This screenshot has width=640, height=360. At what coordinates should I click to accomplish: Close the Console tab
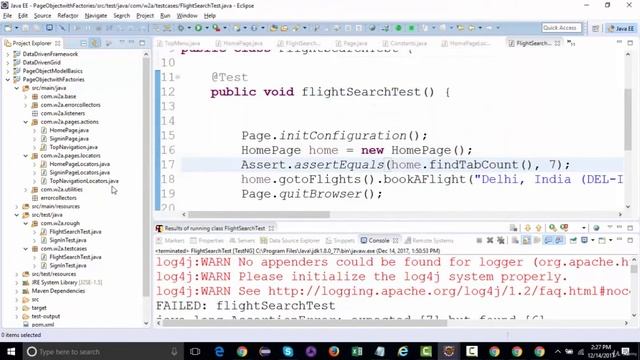tap(395, 240)
